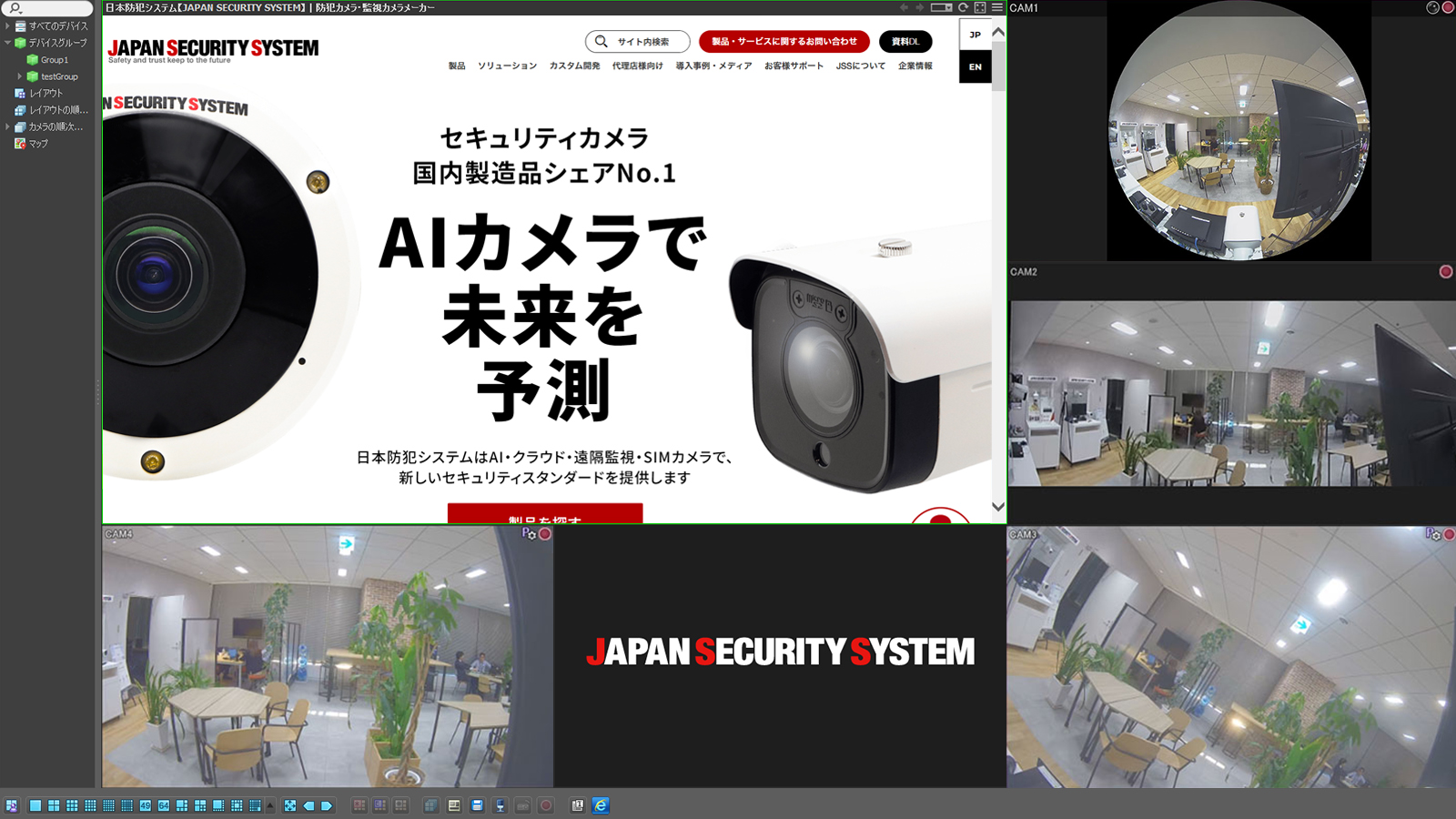This screenshot has height=819, width=1456.
Task: Open ソリューション menu on website
Action: pyautogui.click(x=507, y=66)
